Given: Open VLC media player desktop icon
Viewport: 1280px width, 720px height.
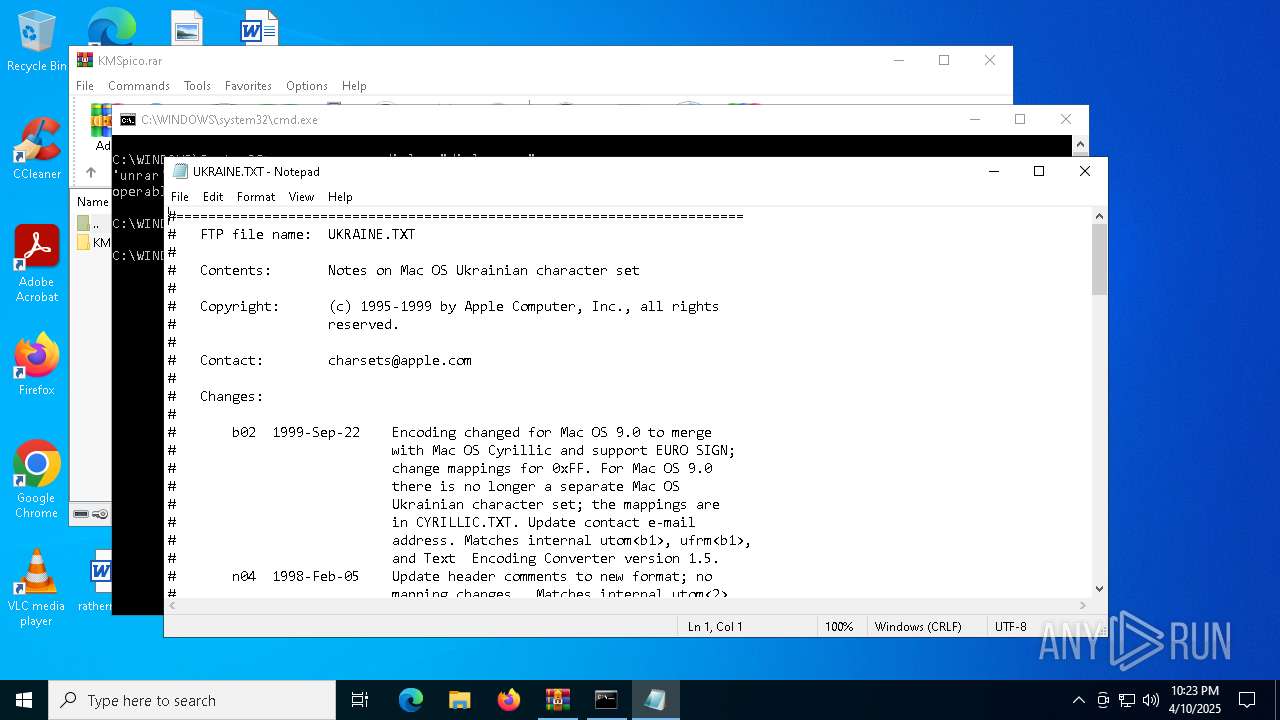Looking at the screenshot, I should tap(37, 587).
